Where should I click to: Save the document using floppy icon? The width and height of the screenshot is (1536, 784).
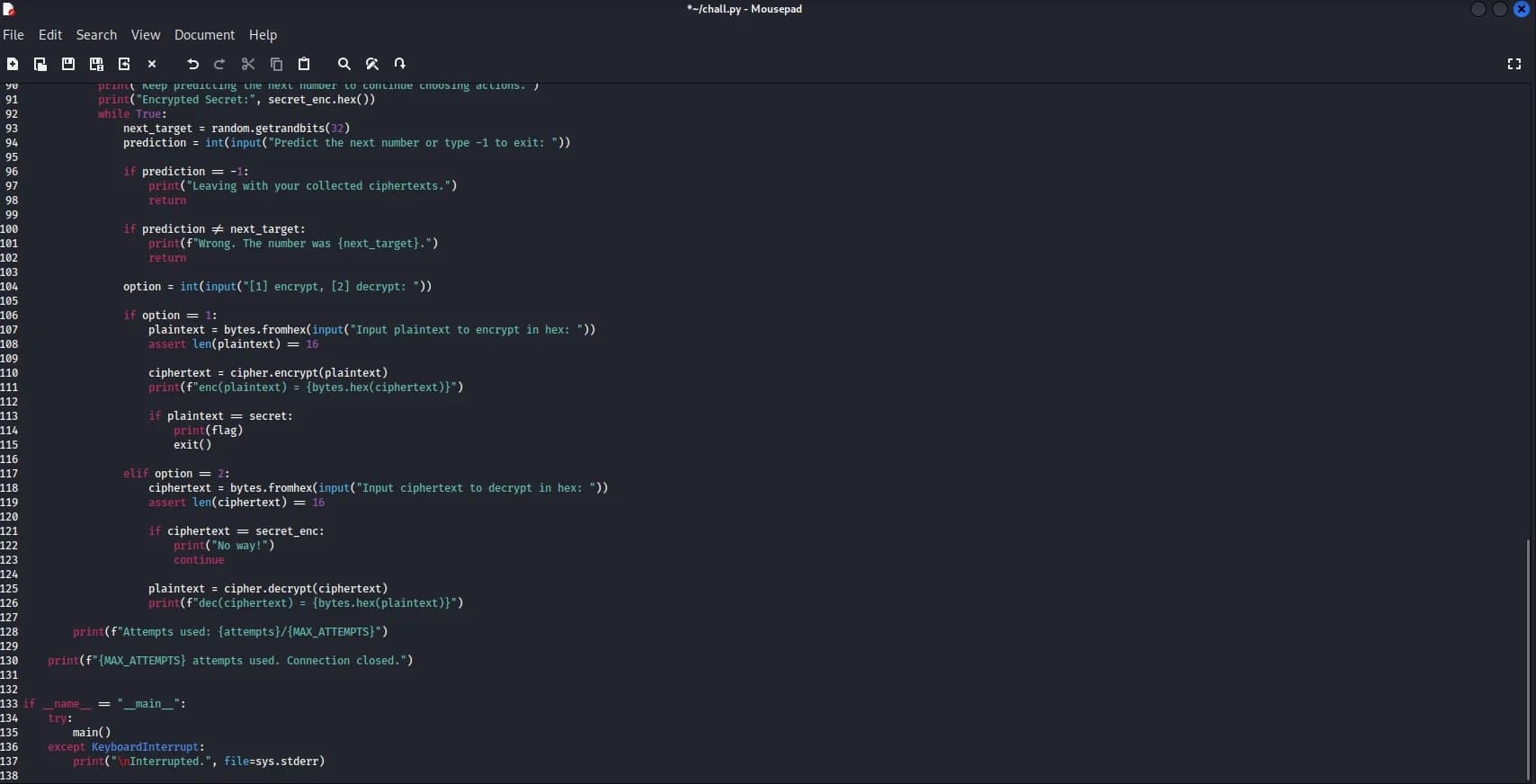click(68, 64)
